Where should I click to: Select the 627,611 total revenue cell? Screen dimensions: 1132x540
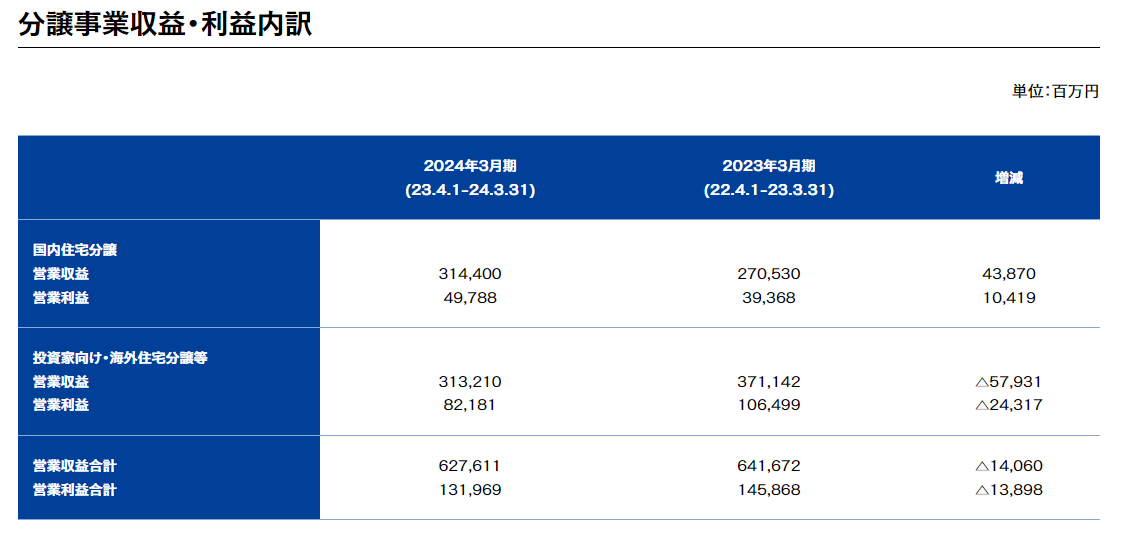click(470, 466)
